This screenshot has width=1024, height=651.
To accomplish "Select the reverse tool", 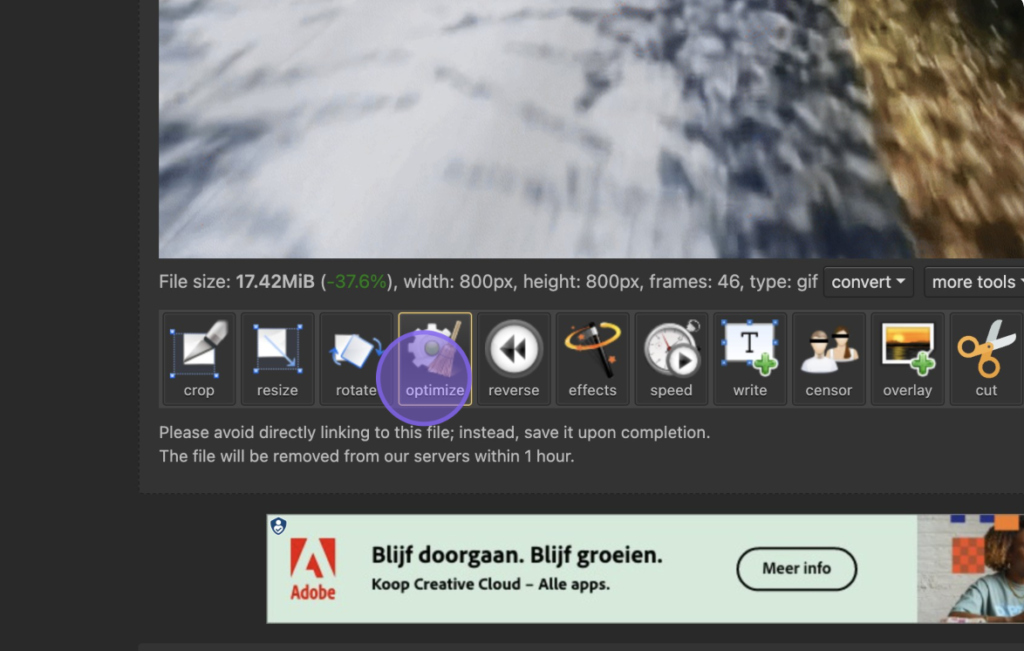I will pyautogui.click(x=514, y=358).
